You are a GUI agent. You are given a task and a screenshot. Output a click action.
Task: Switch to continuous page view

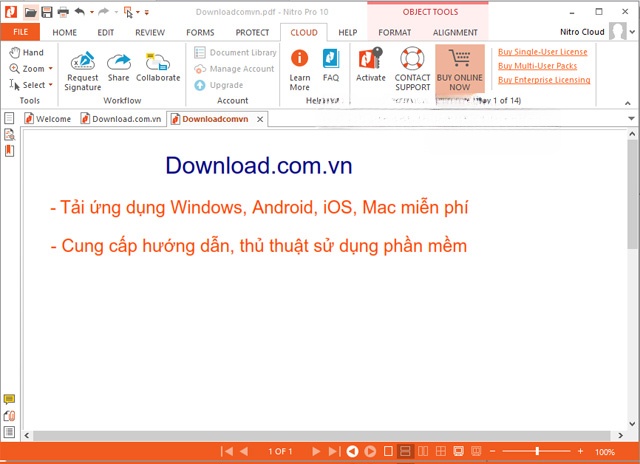point(405,451)
